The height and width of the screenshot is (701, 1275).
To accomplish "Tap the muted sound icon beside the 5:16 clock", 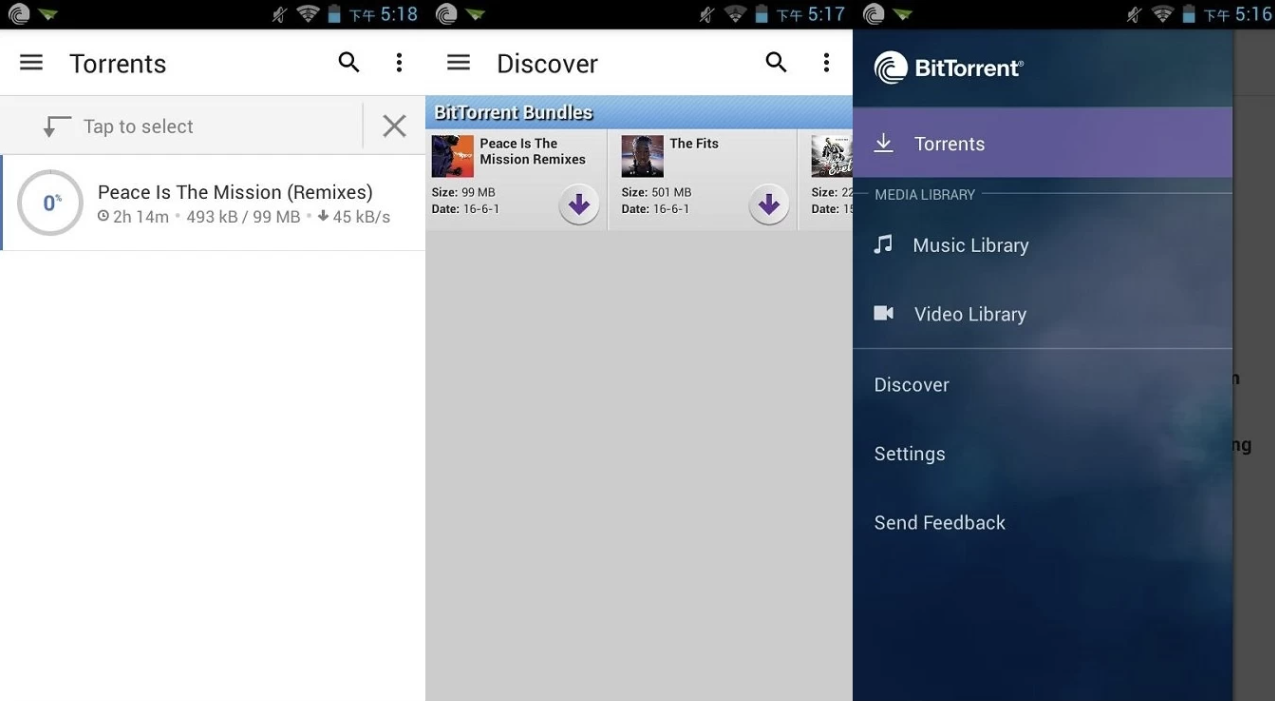I will 1133,14.
